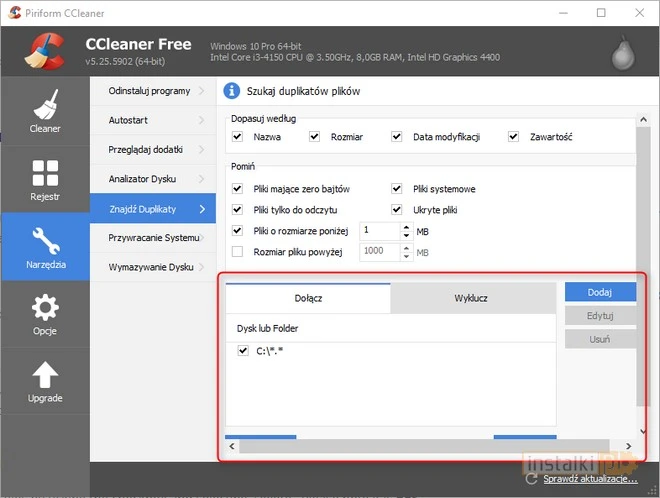Open the Cleaner broom section
Screen dimensions: 660x498
[x=45, y=111]
